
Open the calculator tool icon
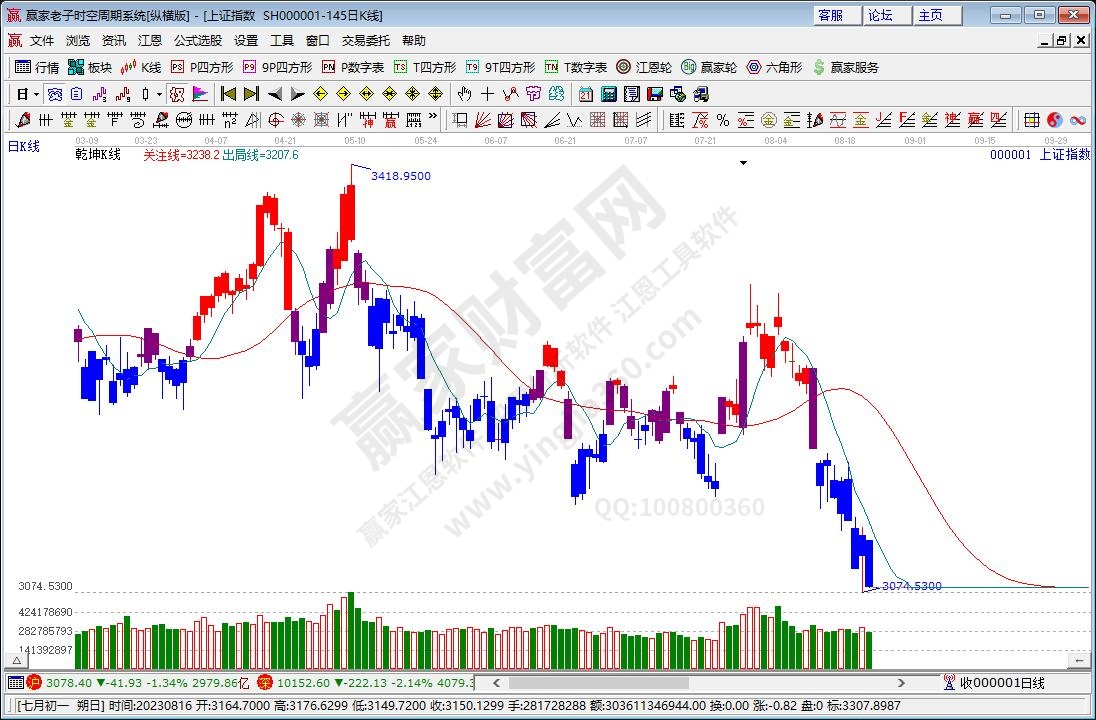[609, 94]
